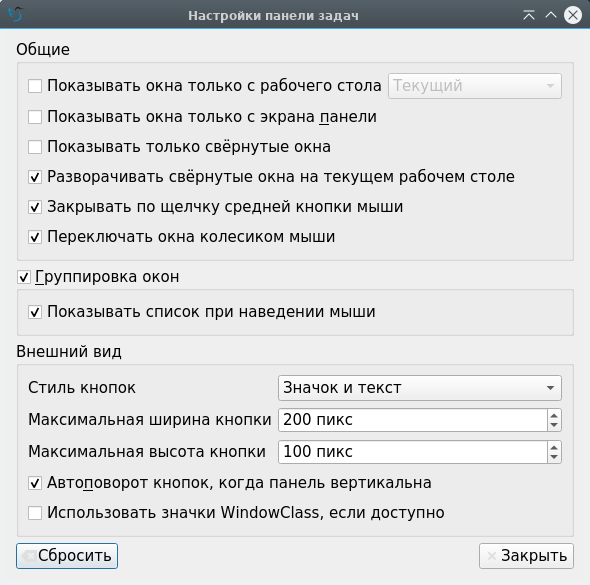This screenshot has width=590, height=585.
Task: Open the Текущий desktop dropdown
Action: pos(475,86)
